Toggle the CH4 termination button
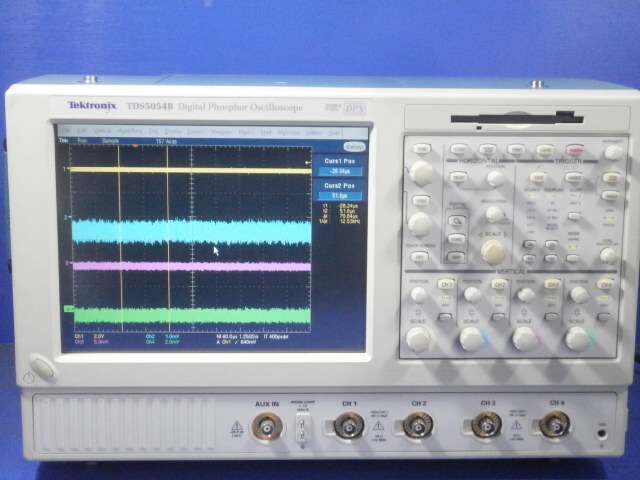The width and height of the screenshot is (640, 480). [604, 317]
